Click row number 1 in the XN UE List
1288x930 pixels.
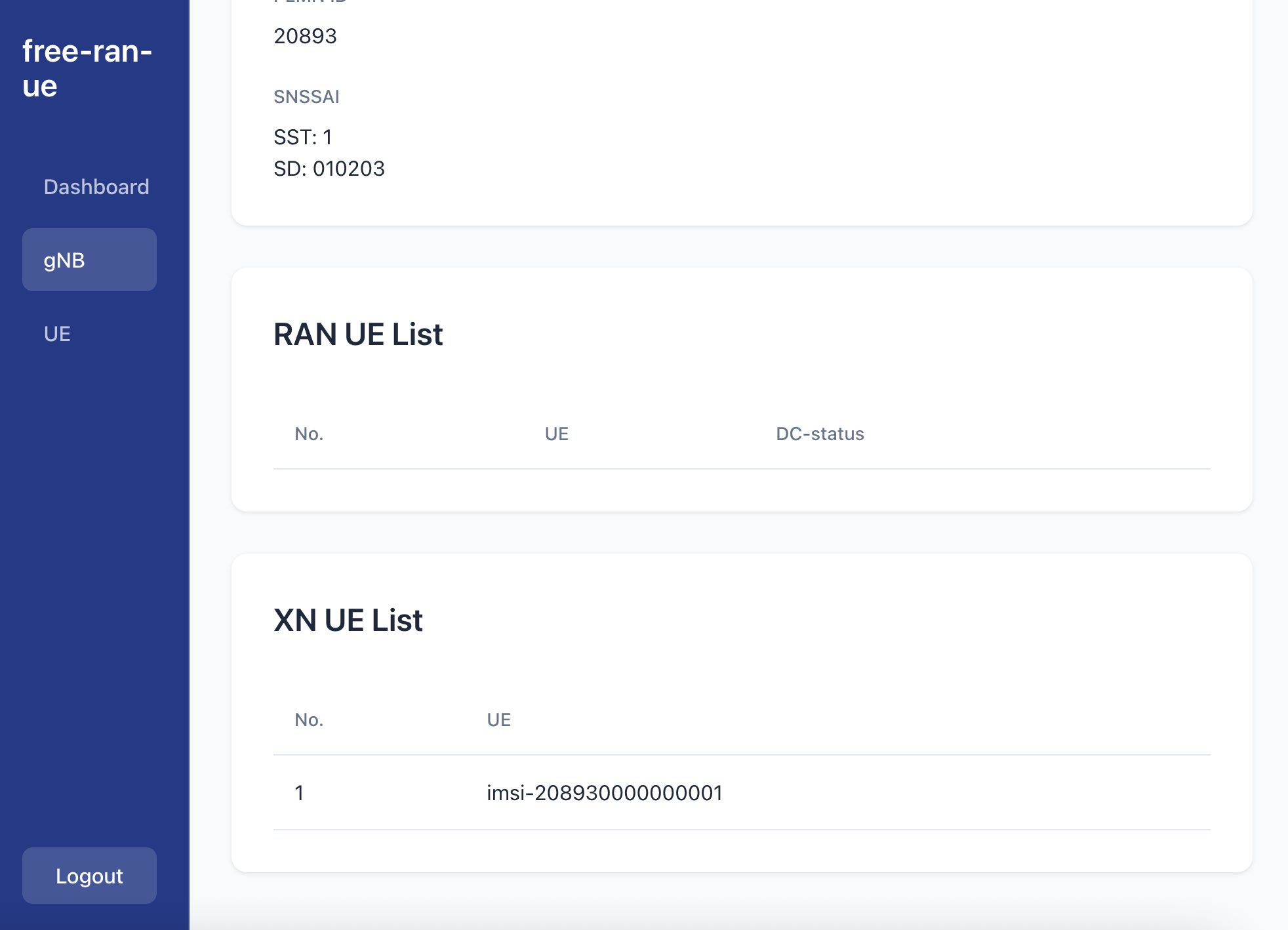tap(300, 792)
